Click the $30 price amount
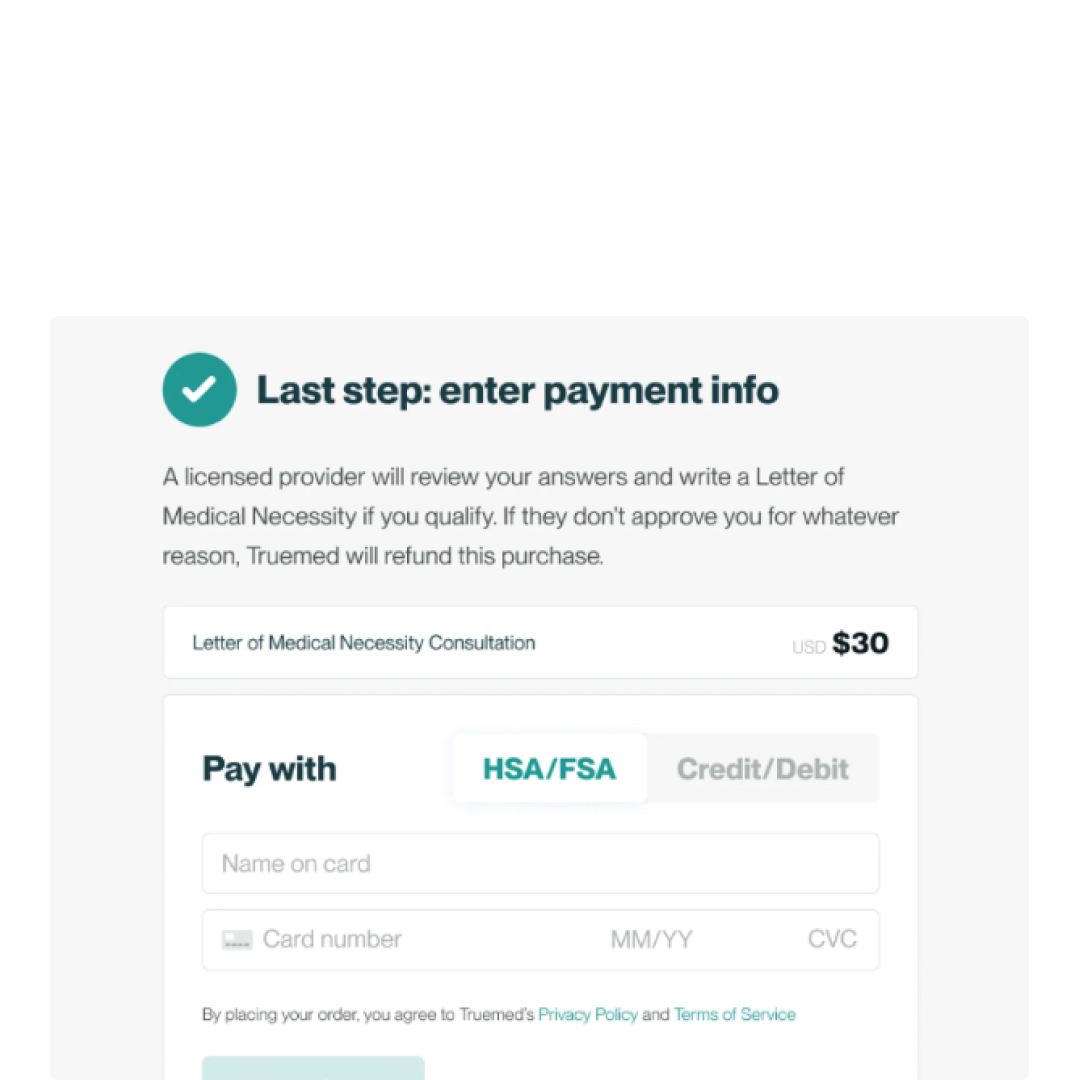 click(860, 643)
